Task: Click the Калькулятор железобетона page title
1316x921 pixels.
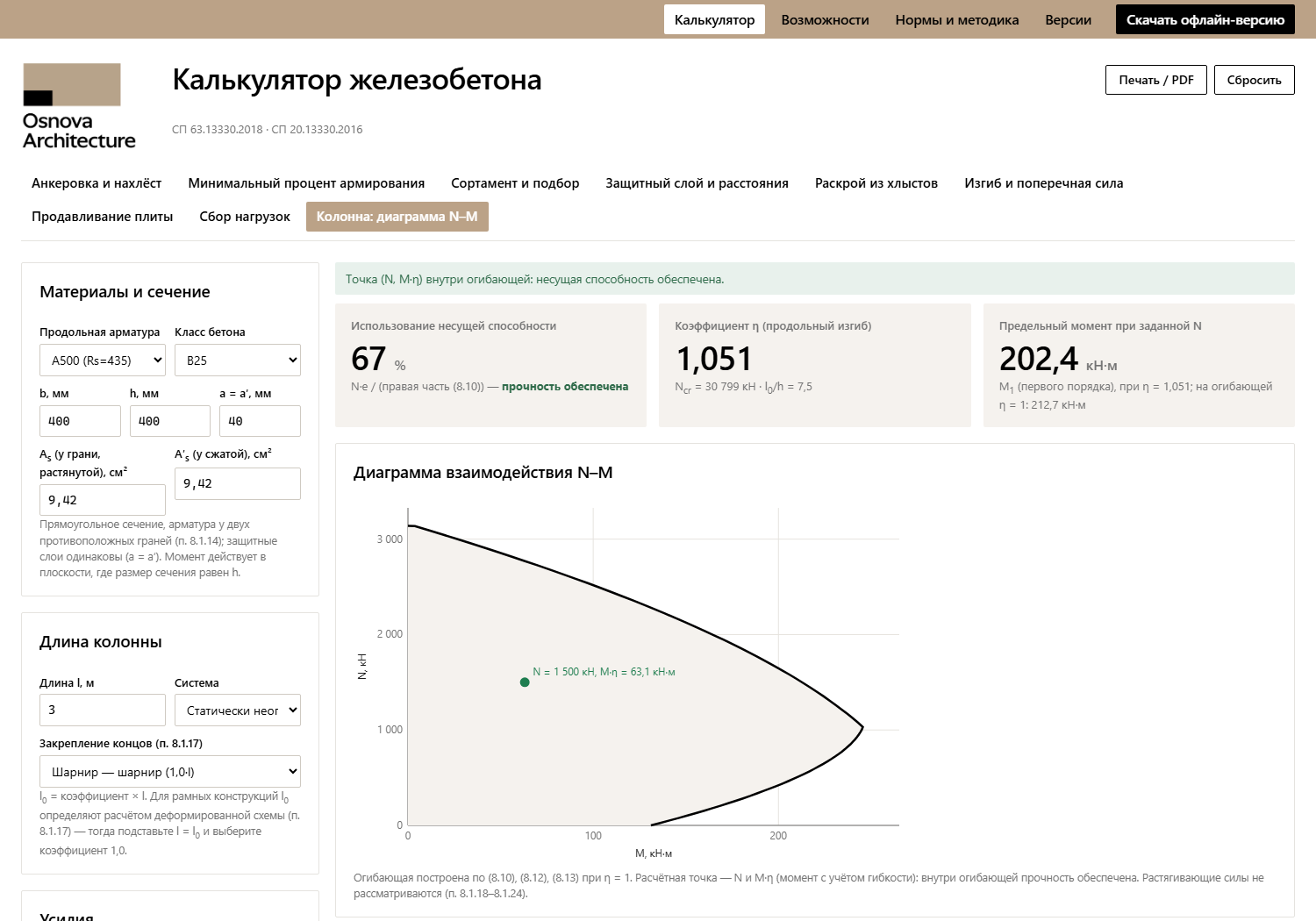Action: pos(357,80)
